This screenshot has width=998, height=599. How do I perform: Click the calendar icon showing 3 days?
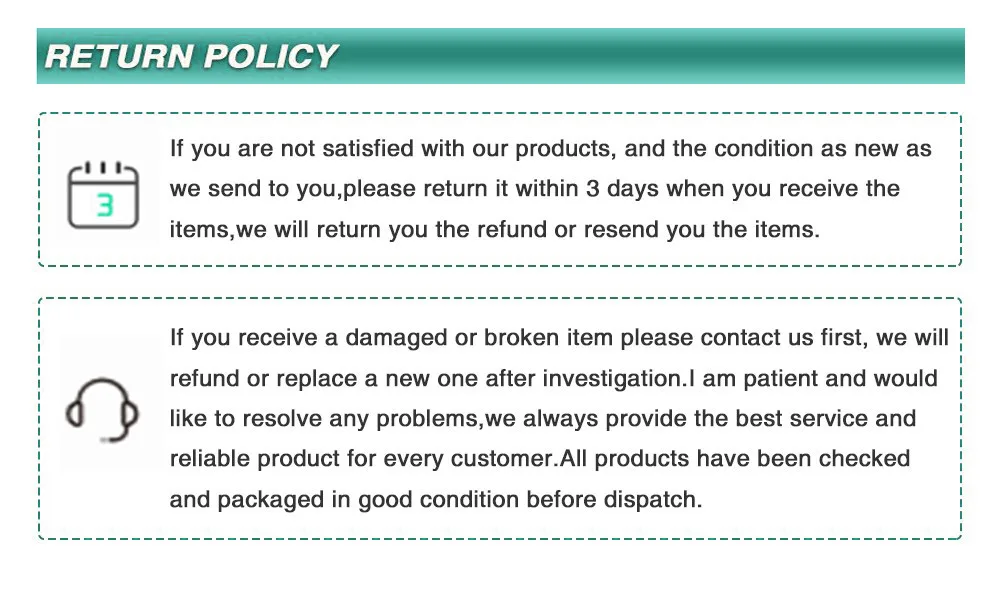[x=103, y=195]
